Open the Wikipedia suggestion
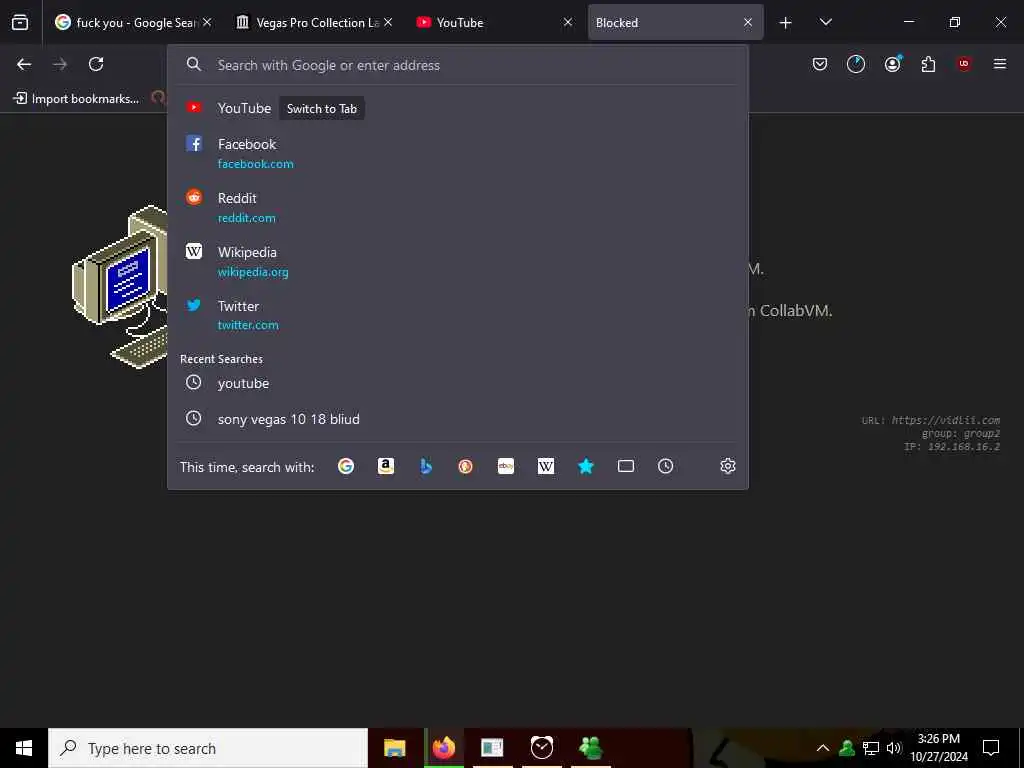 (457, 261)
